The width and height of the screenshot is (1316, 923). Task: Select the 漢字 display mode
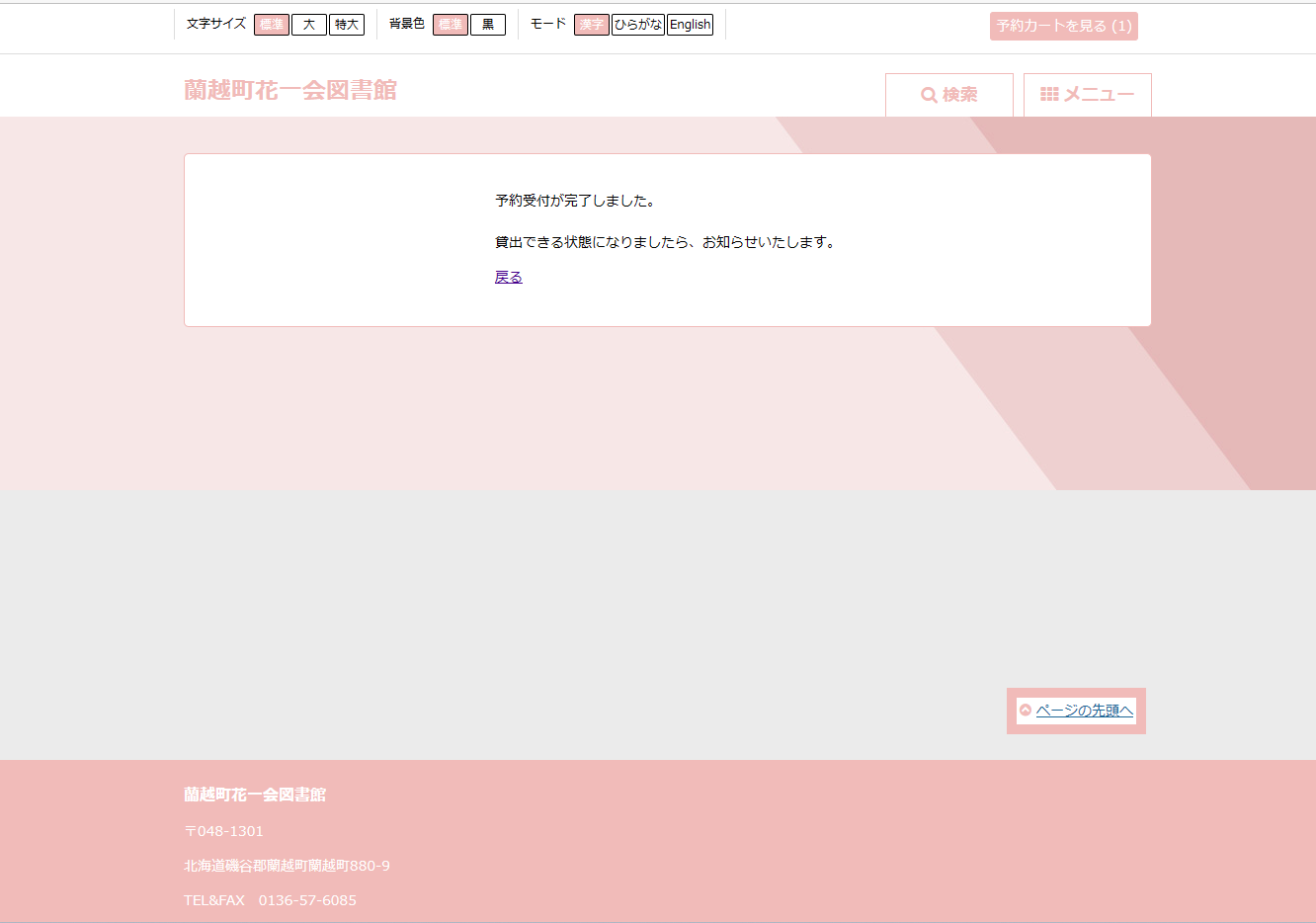(592, 25)
